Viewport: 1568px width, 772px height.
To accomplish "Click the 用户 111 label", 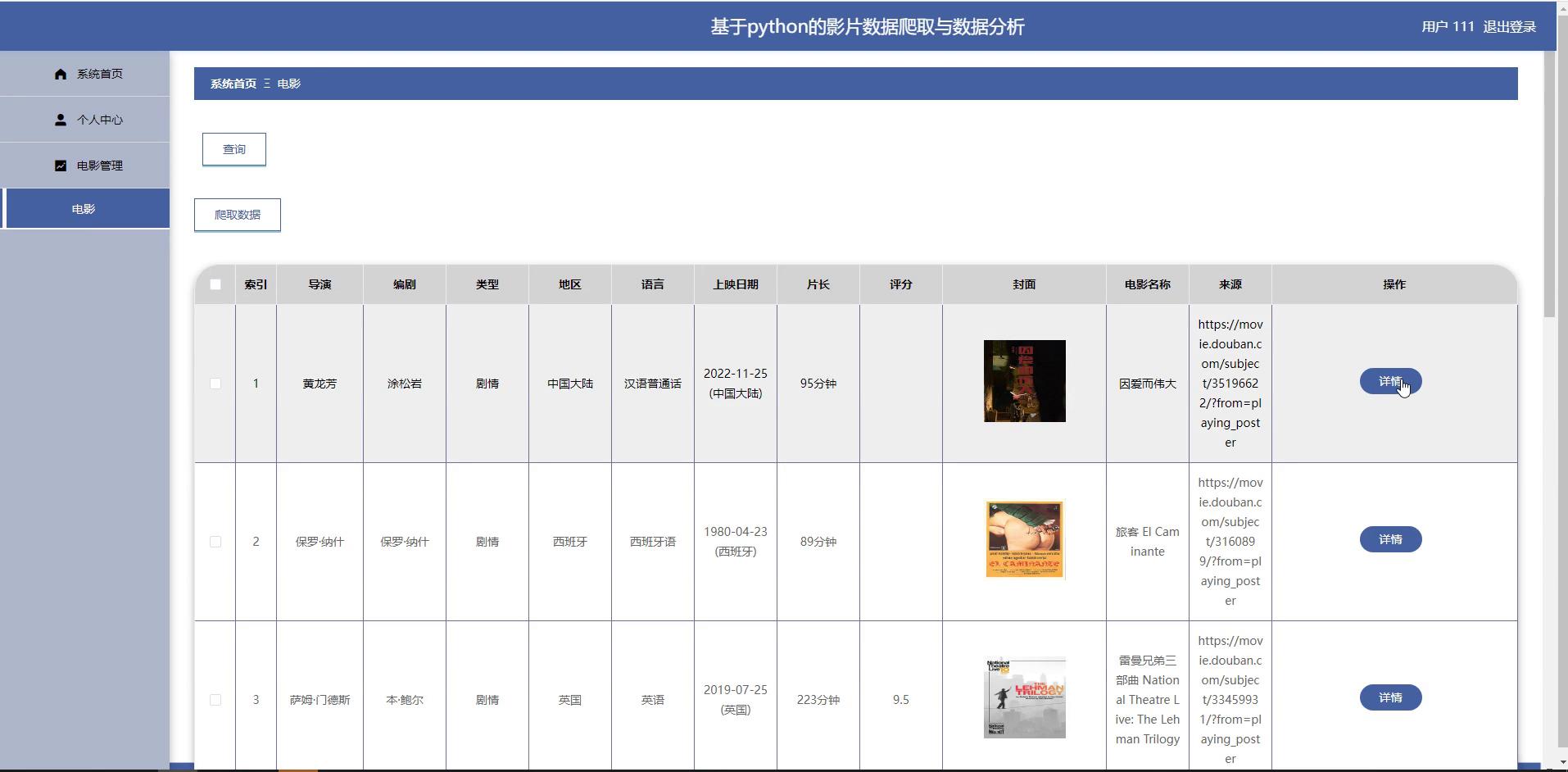I will coord(1448,27).
